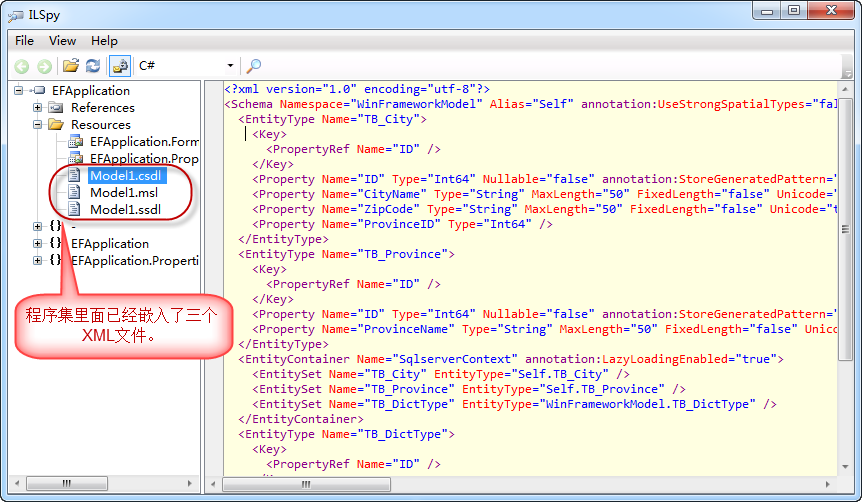Expand the References node
862x502 pixels.
click(x=37, y=107)
